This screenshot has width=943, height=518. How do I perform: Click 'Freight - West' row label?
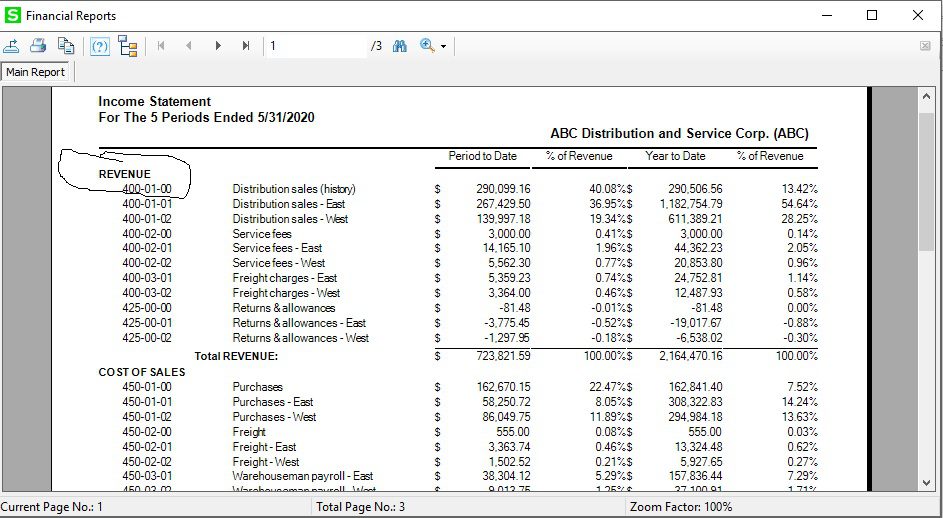(x=266, y=462)
